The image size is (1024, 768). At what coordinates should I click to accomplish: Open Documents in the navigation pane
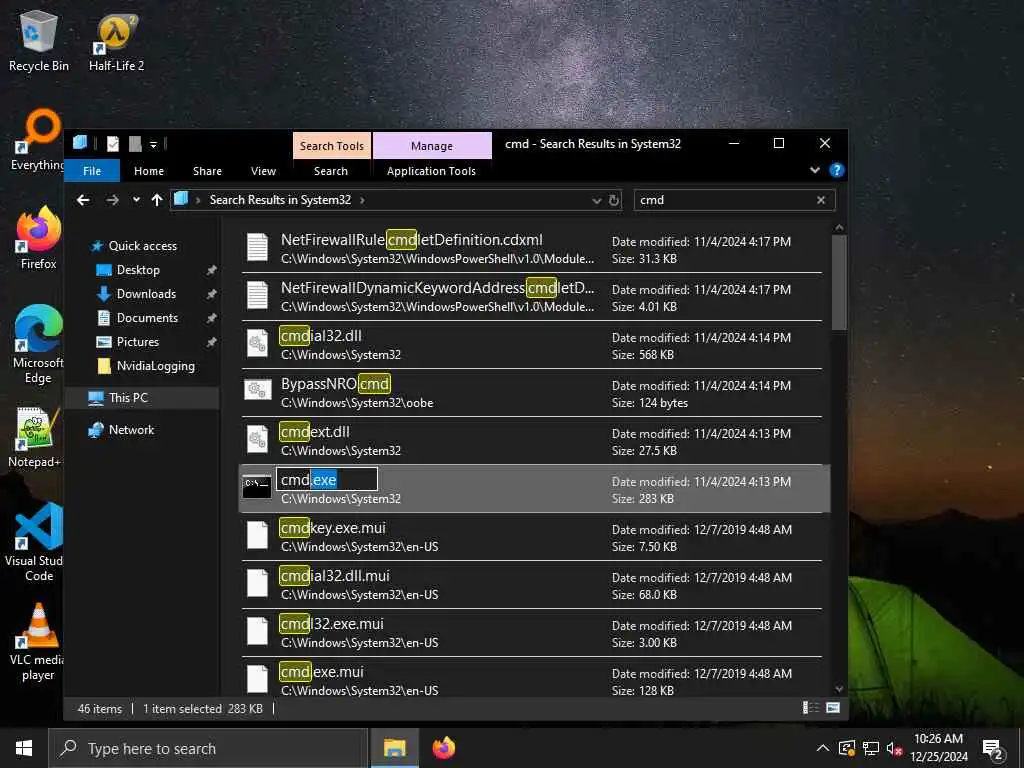pyautogui.click(x=147, y=318)
